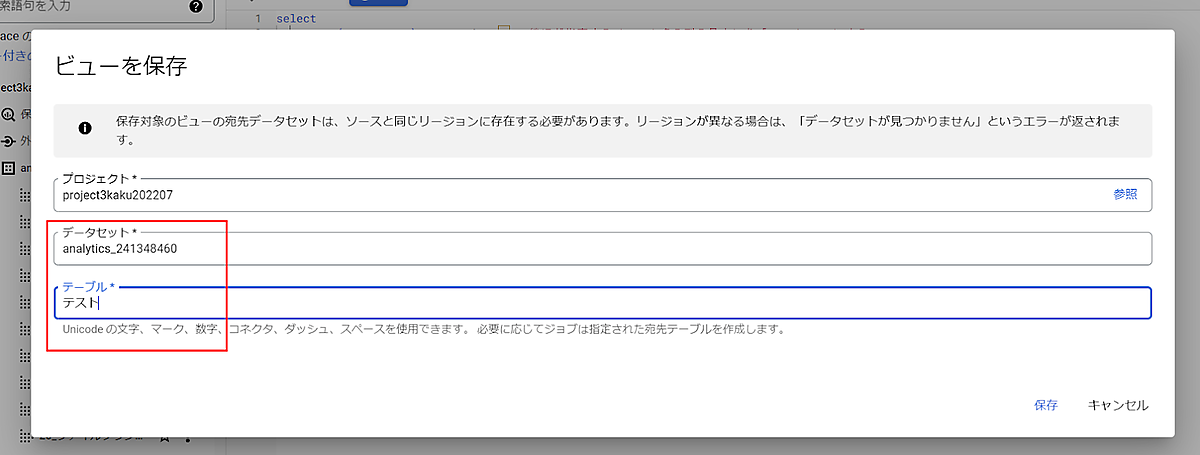Click the dataset grid icon in the Explorer tree
This screenshot has width=1200, height=455.
[x=9, y=168]
